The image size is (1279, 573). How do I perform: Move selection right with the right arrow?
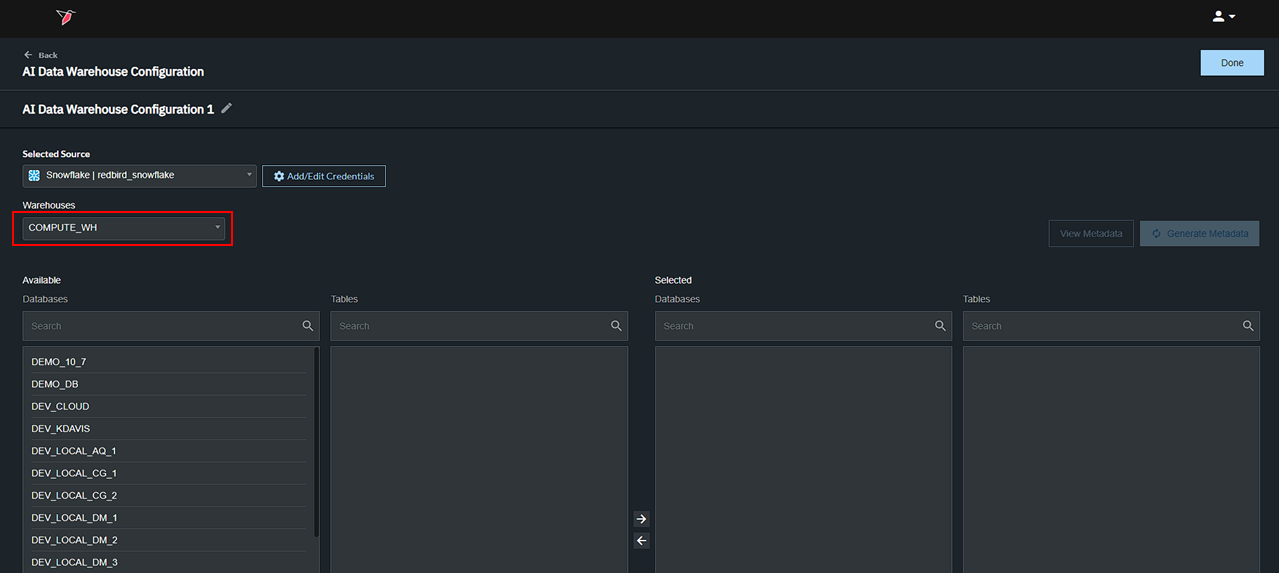coord(642,519)
